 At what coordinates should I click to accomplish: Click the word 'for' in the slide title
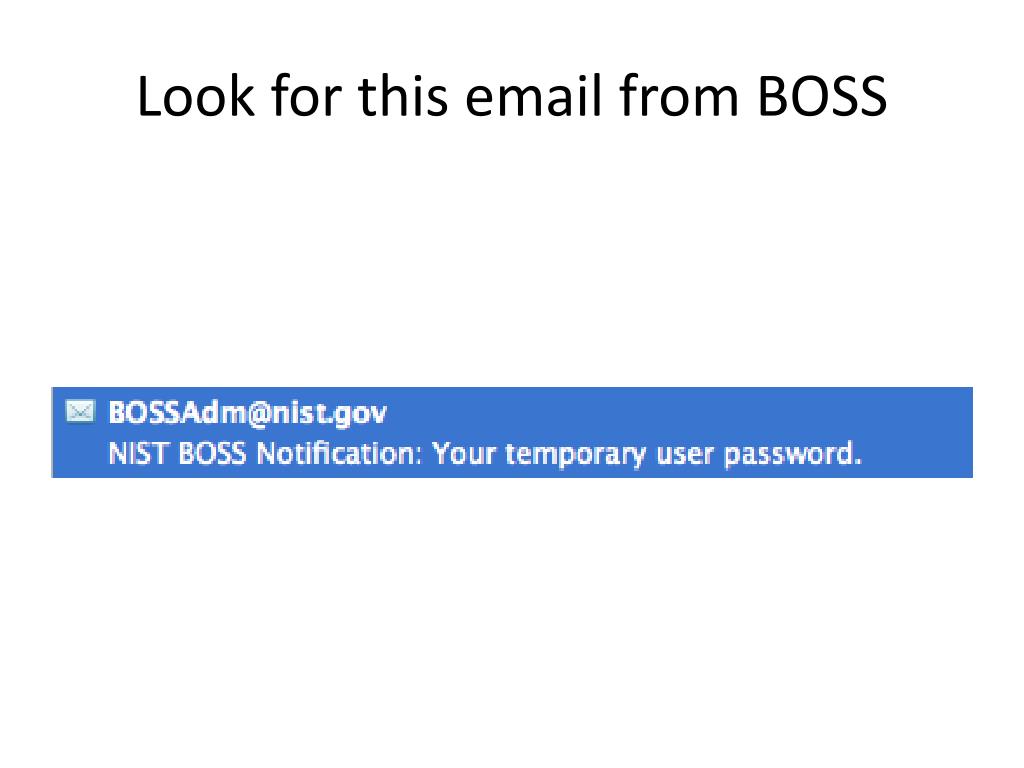click(306, 96)
